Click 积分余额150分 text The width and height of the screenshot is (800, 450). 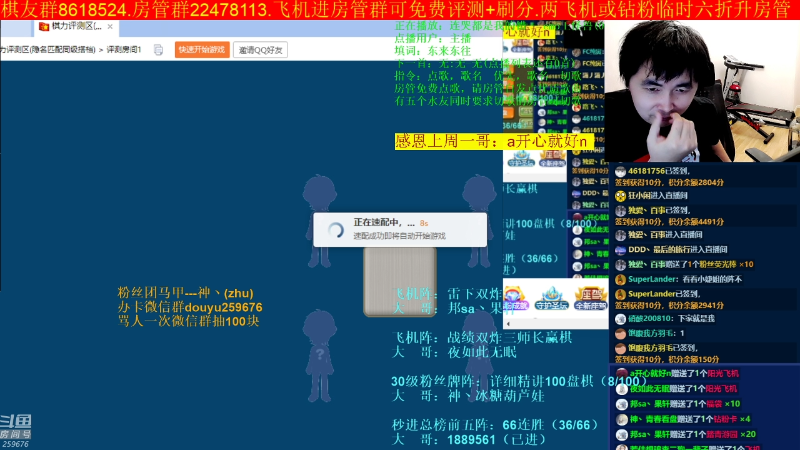(693, 359)
